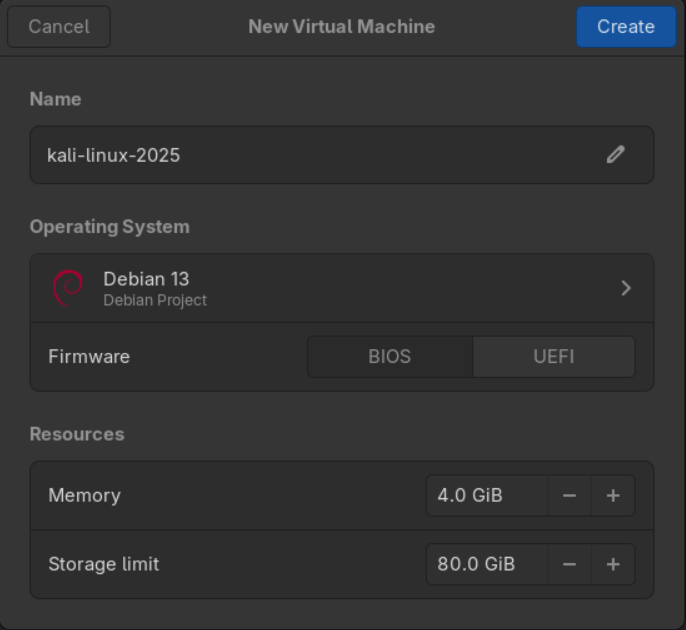686x630 pixels.
Task: Click the Memory row label
Action: pyautogui.click(x=84, y=496)
